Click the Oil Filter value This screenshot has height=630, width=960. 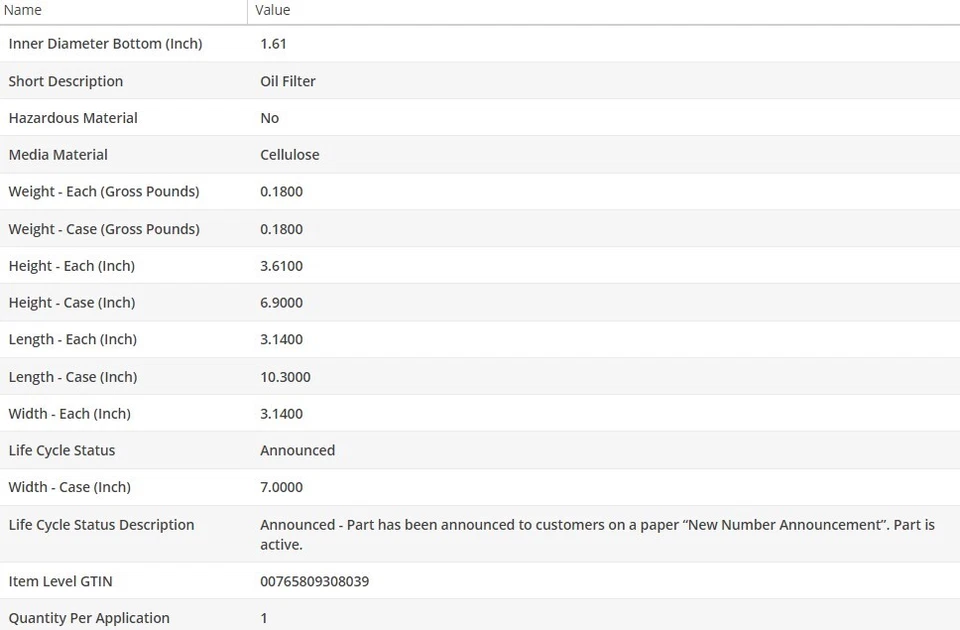(x=288, y=81)
